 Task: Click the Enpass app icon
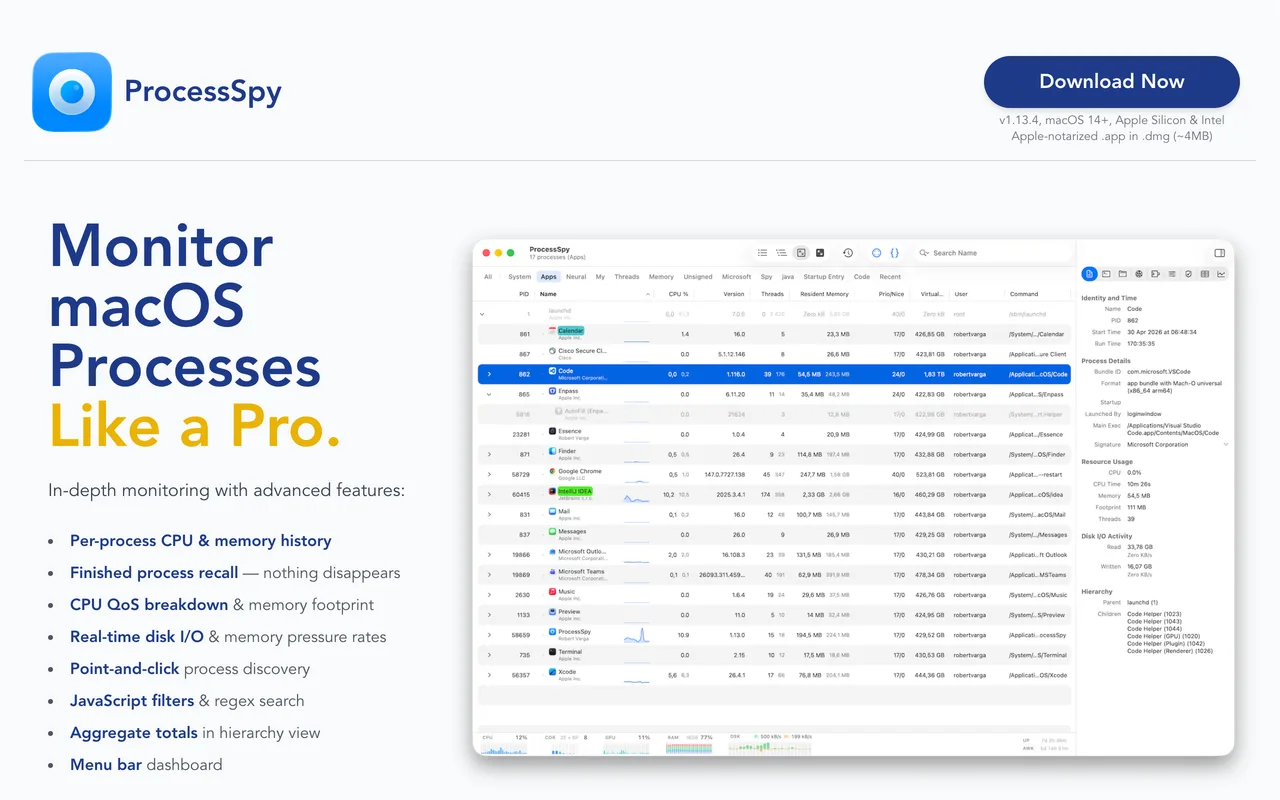pyautogui.click(x=552, y=391)
